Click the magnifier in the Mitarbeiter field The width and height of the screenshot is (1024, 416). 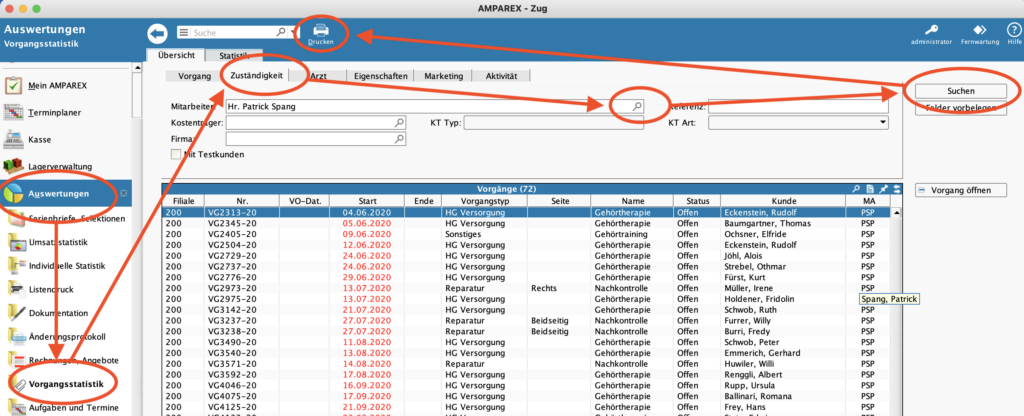click(x=637, y=105)
